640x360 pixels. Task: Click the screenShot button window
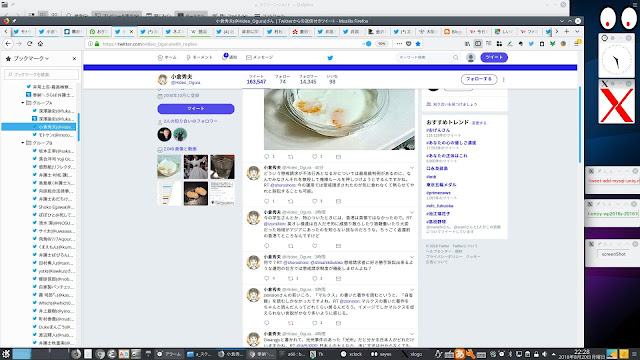coord(613,254)
